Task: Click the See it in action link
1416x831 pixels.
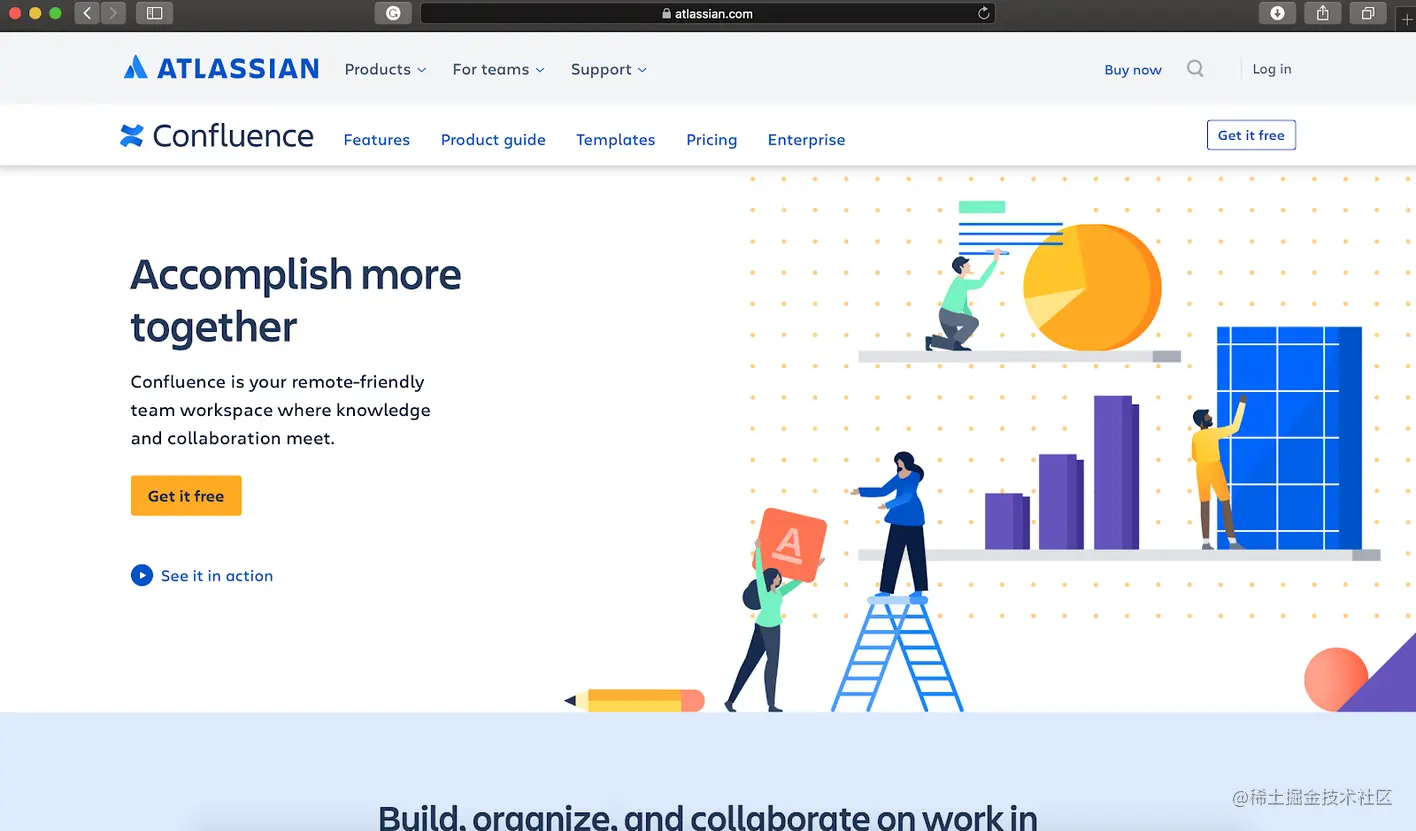Action: click(217, 576)
